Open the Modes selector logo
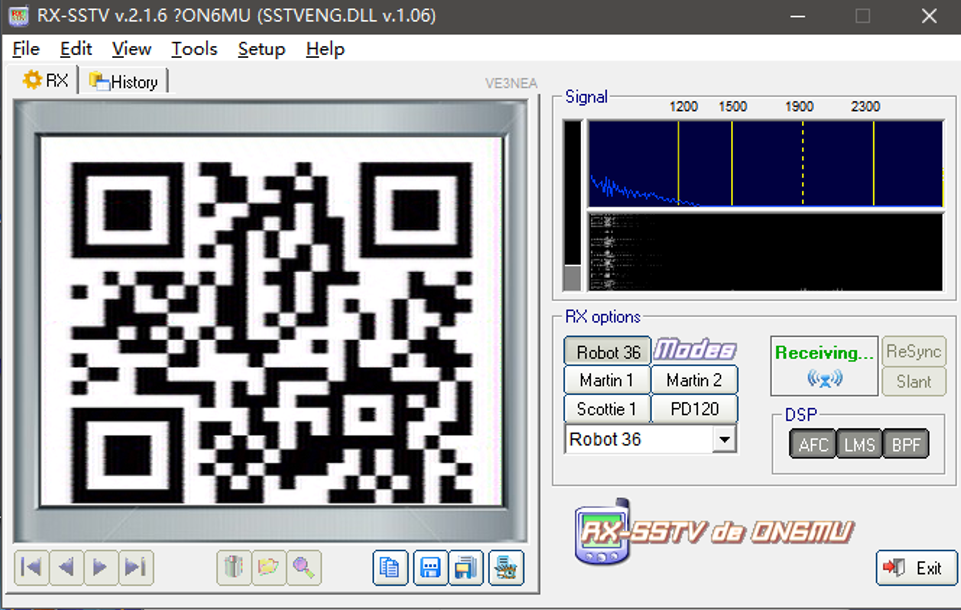The height and width of the screenshot is (610, 961). pyautogui.click(x=695, y=350)
